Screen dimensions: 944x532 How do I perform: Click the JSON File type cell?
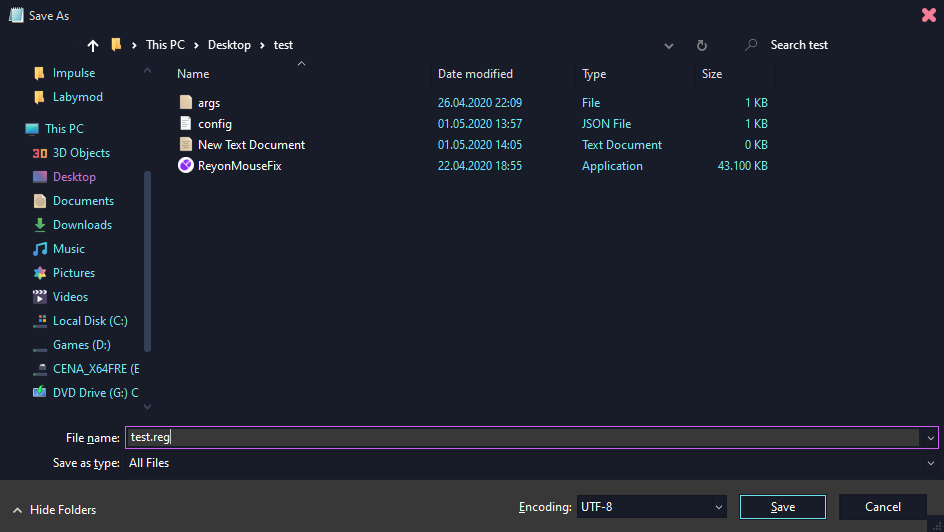coord(606,124)
